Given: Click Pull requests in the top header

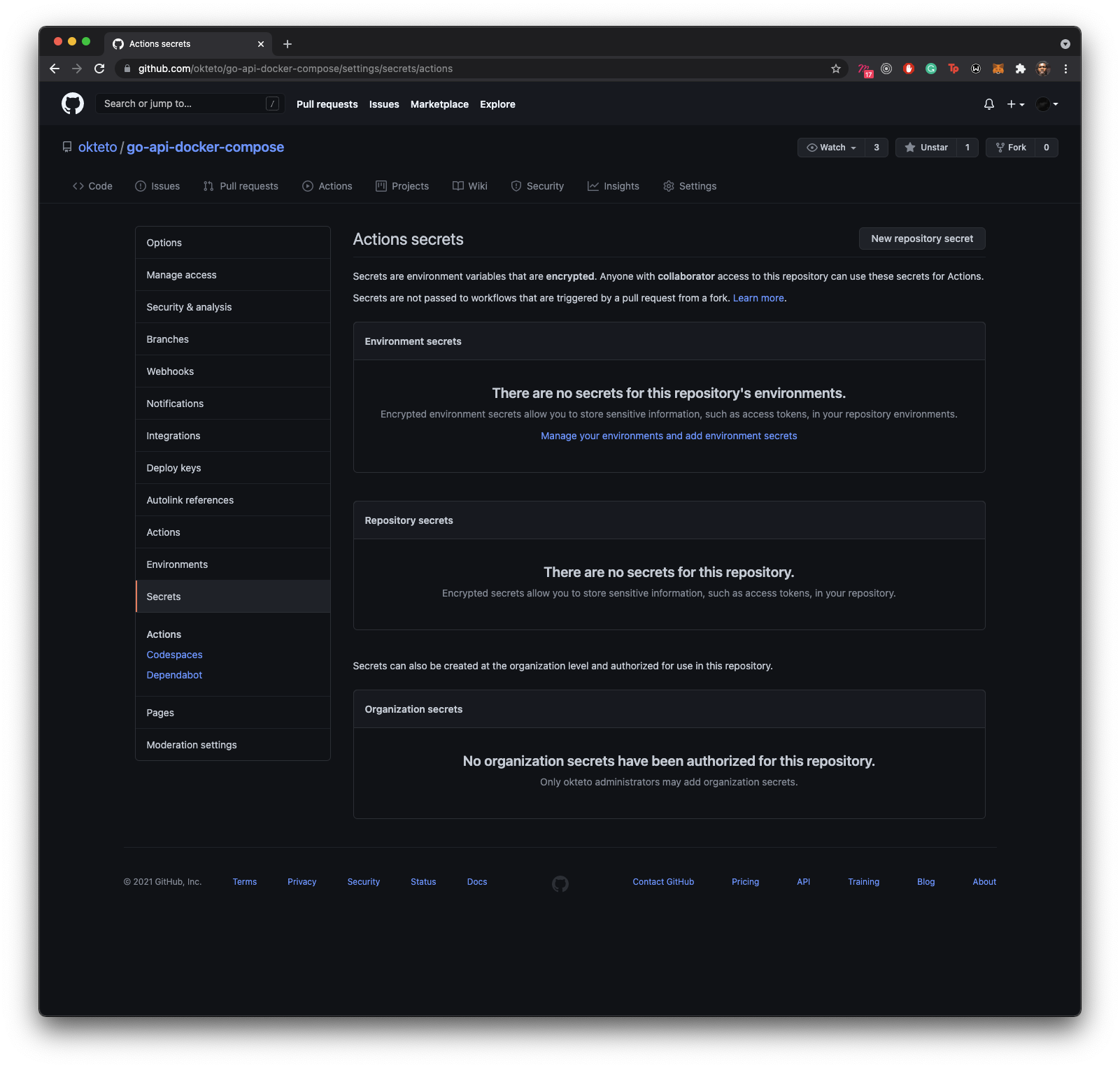Looking at the screenshot, I should point(327,104).
